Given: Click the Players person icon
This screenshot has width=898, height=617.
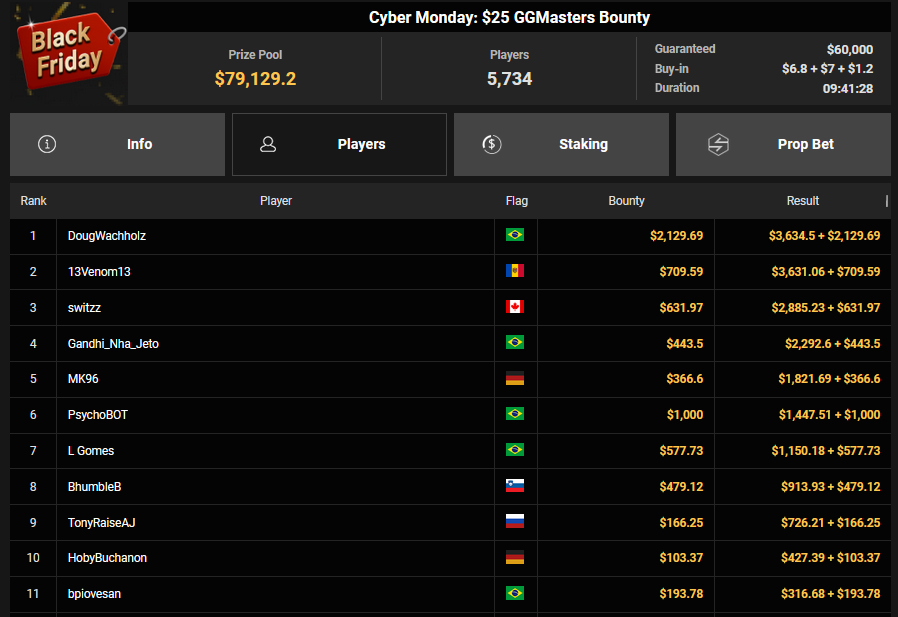Looking at the screenshot, I should 268,144.
